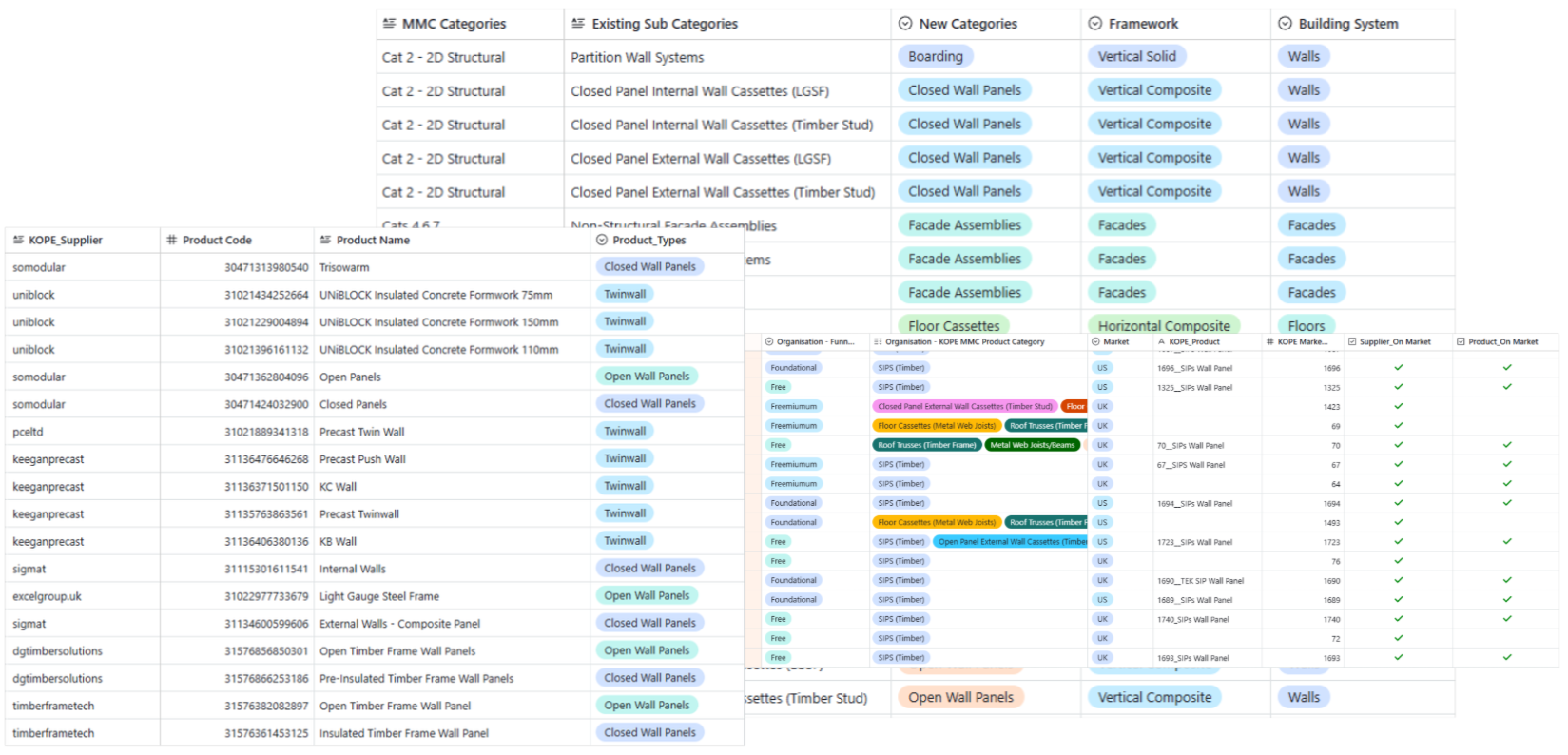
Task: Click the select icon beside Market header
Action: click(x=1095, y=342)
